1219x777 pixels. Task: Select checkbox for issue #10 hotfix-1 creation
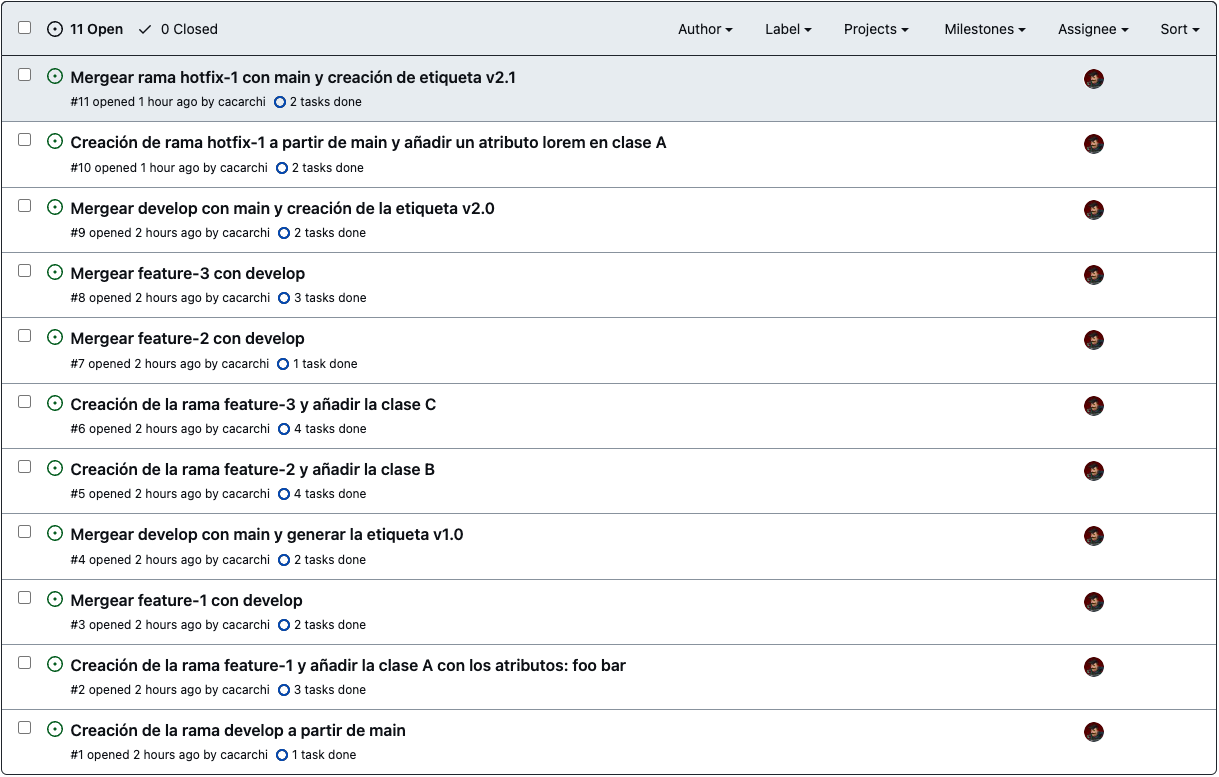coord(25,139)
